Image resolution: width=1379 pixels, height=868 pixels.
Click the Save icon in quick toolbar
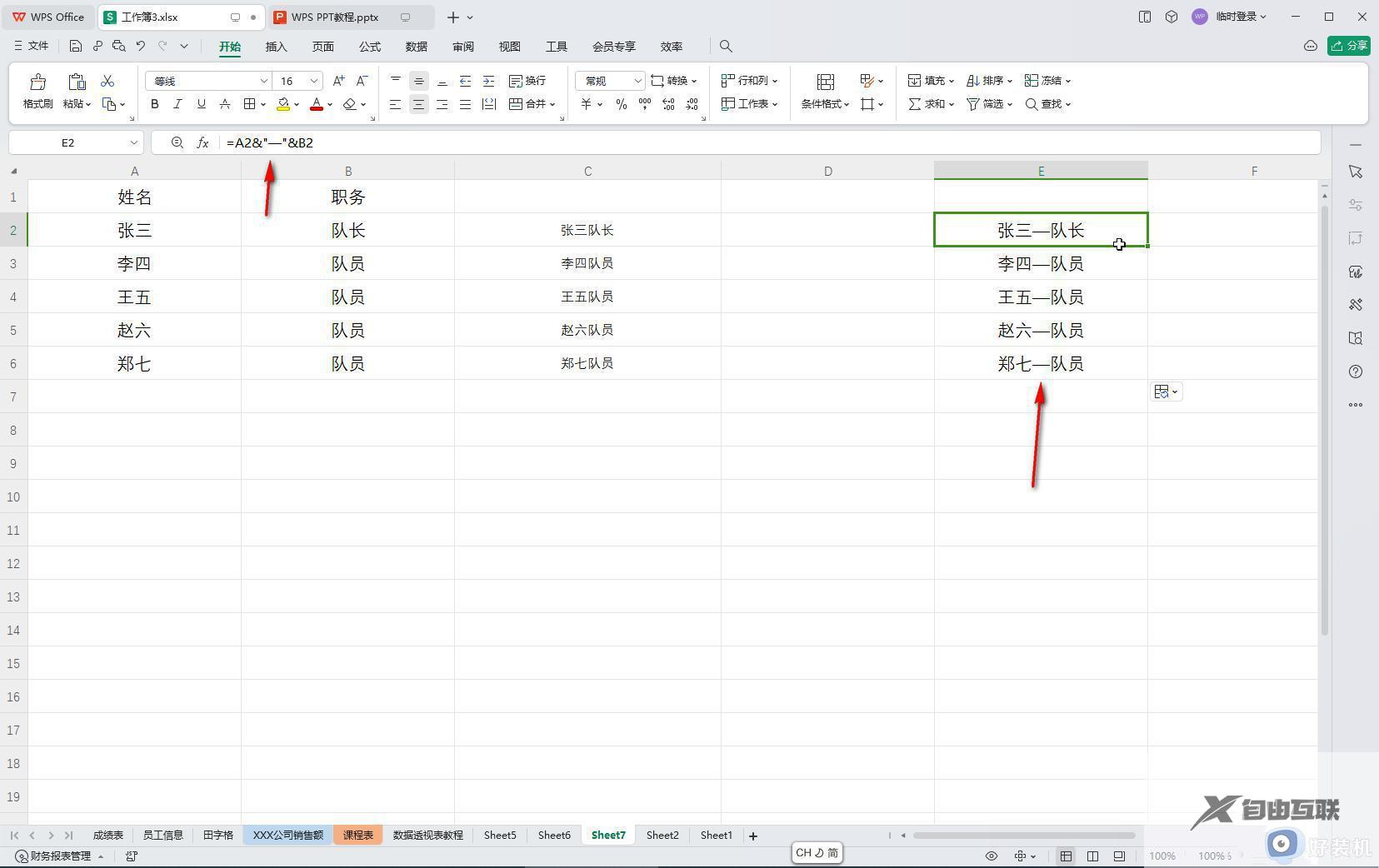[x=76, y=47]
